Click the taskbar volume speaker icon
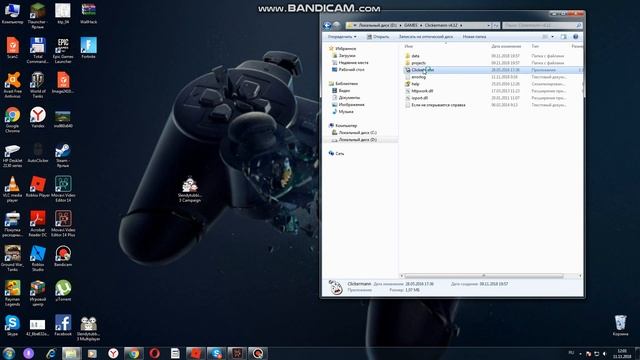 pyautogui.click(x=604, y=353)
